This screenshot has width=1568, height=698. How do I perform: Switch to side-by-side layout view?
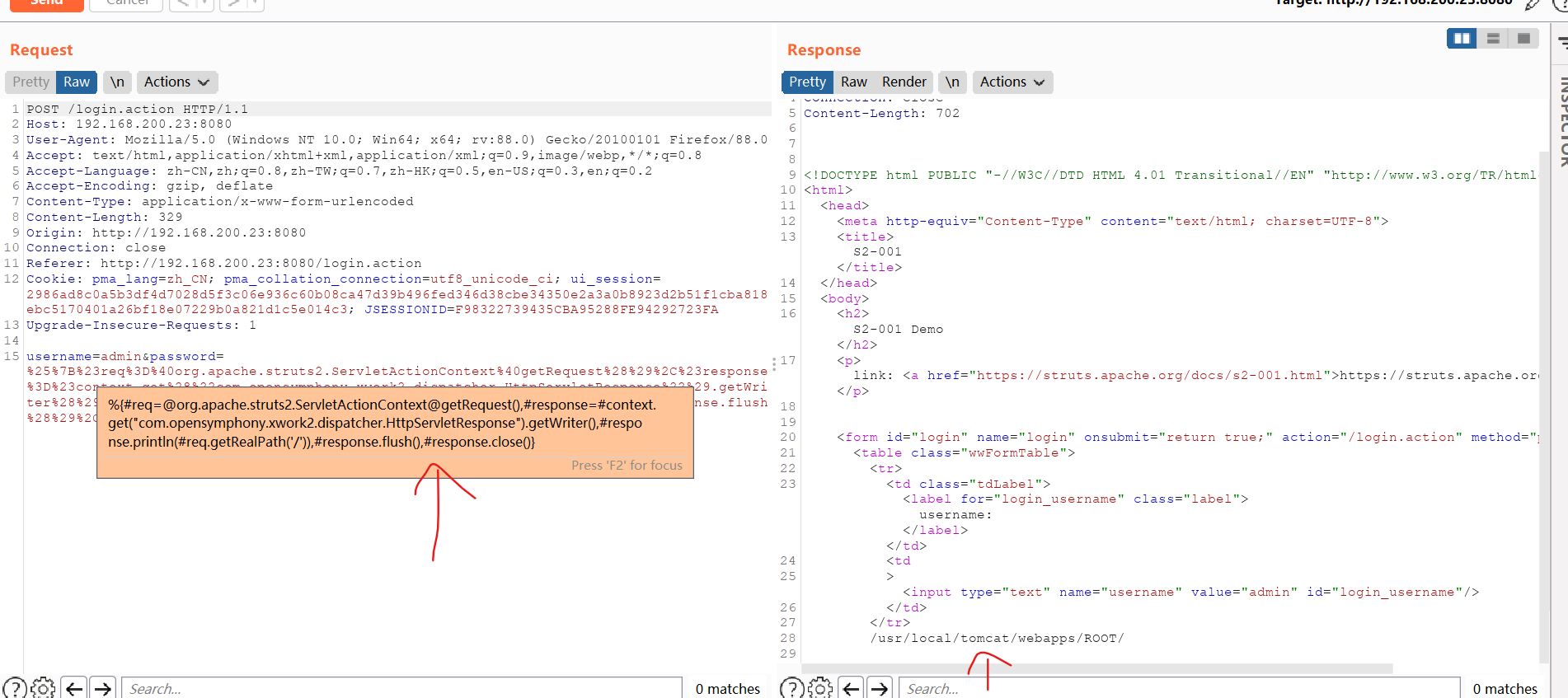coord(1462,39)
